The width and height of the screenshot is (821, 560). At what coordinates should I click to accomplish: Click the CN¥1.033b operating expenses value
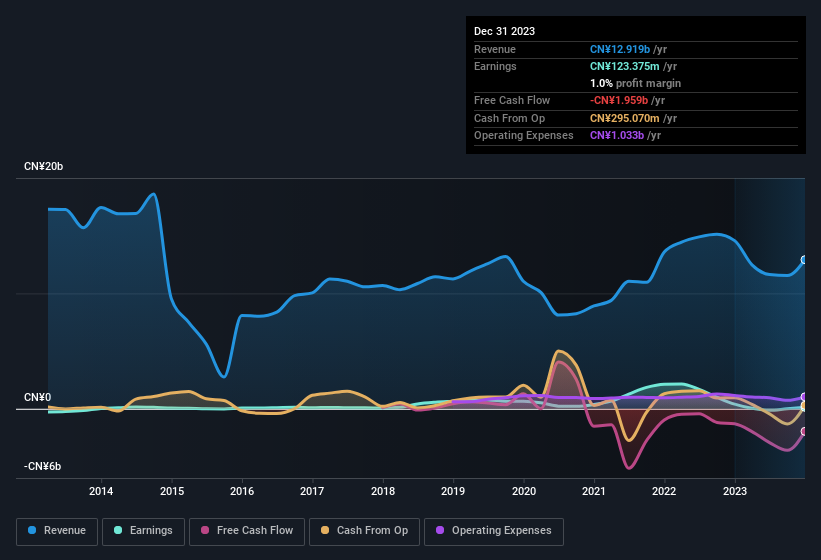point(617,135)
